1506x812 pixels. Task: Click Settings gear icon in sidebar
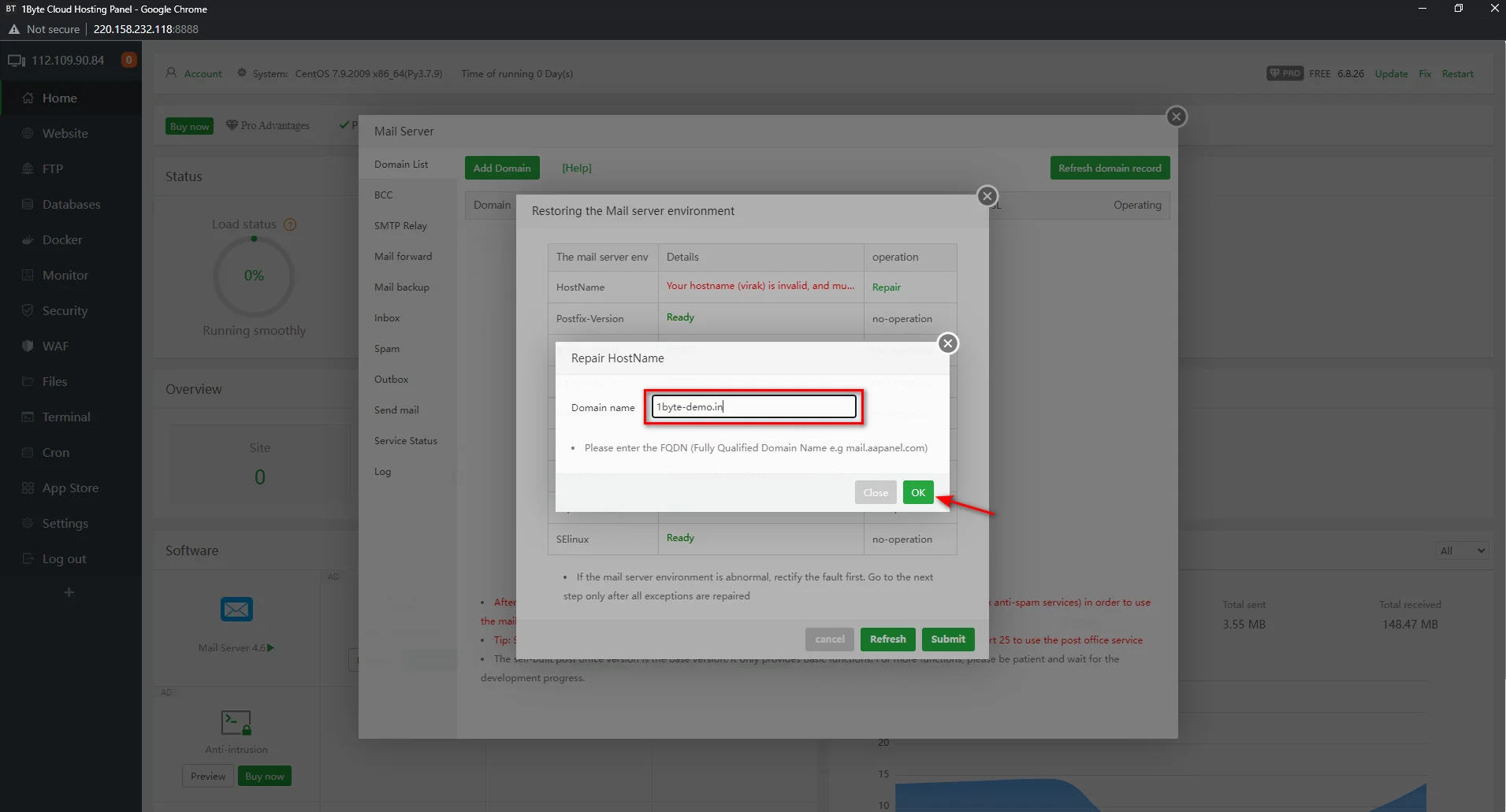(28, 523)
